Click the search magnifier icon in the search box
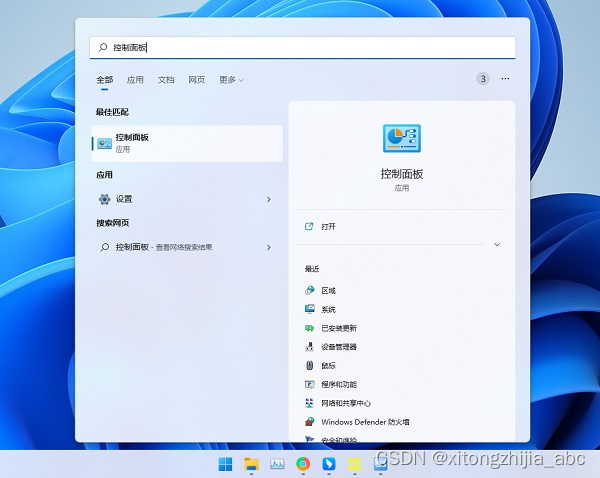Viewport: 600px width, 478px height. [x=103, y=47]
